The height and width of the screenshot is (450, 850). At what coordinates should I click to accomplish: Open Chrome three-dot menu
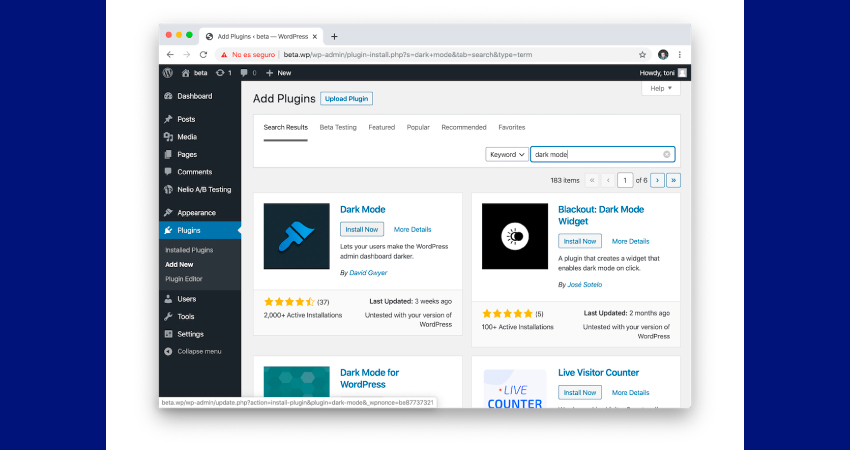tap(680, 55)
